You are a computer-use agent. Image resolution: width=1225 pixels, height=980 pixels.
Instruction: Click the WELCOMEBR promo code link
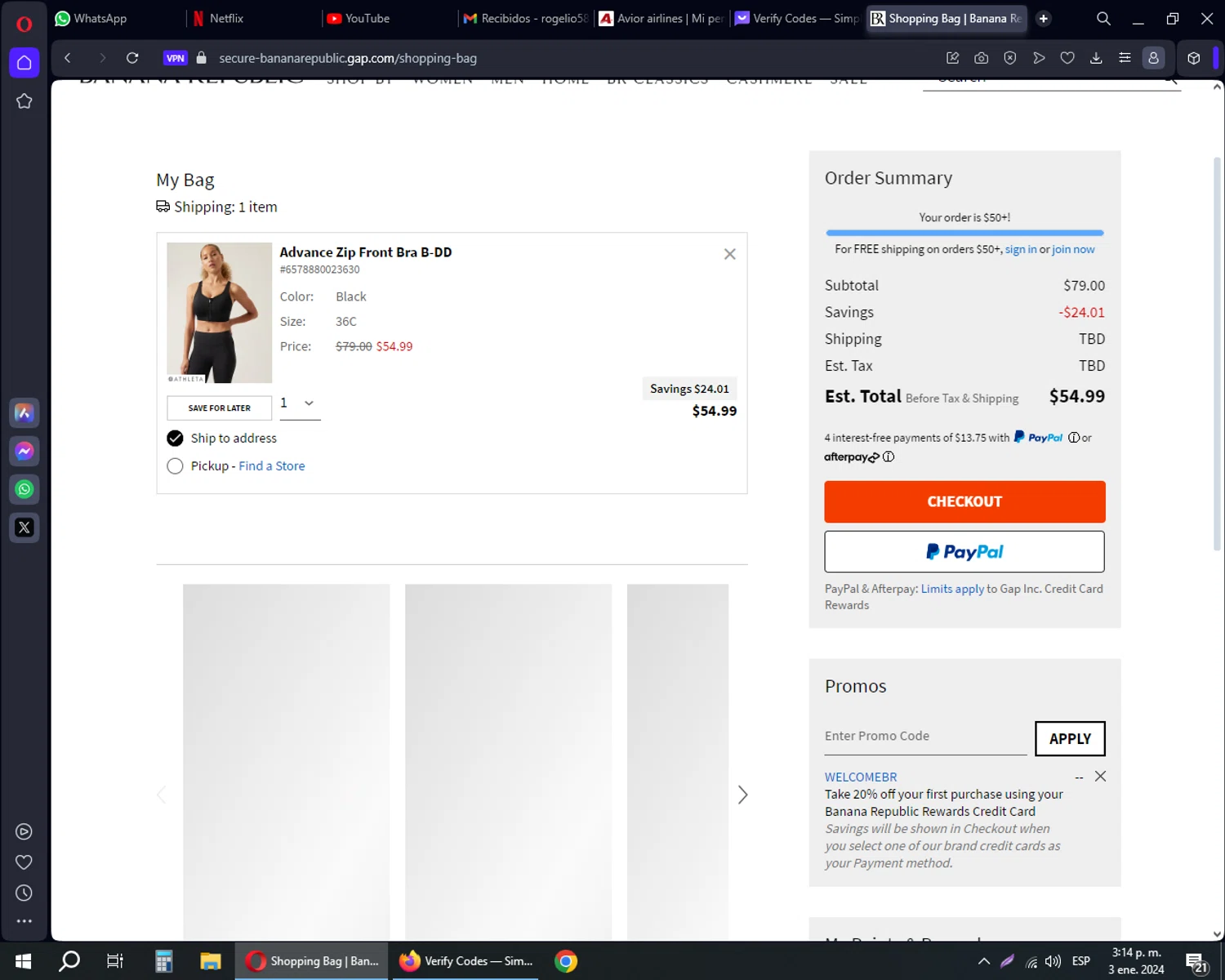(861, 777)
